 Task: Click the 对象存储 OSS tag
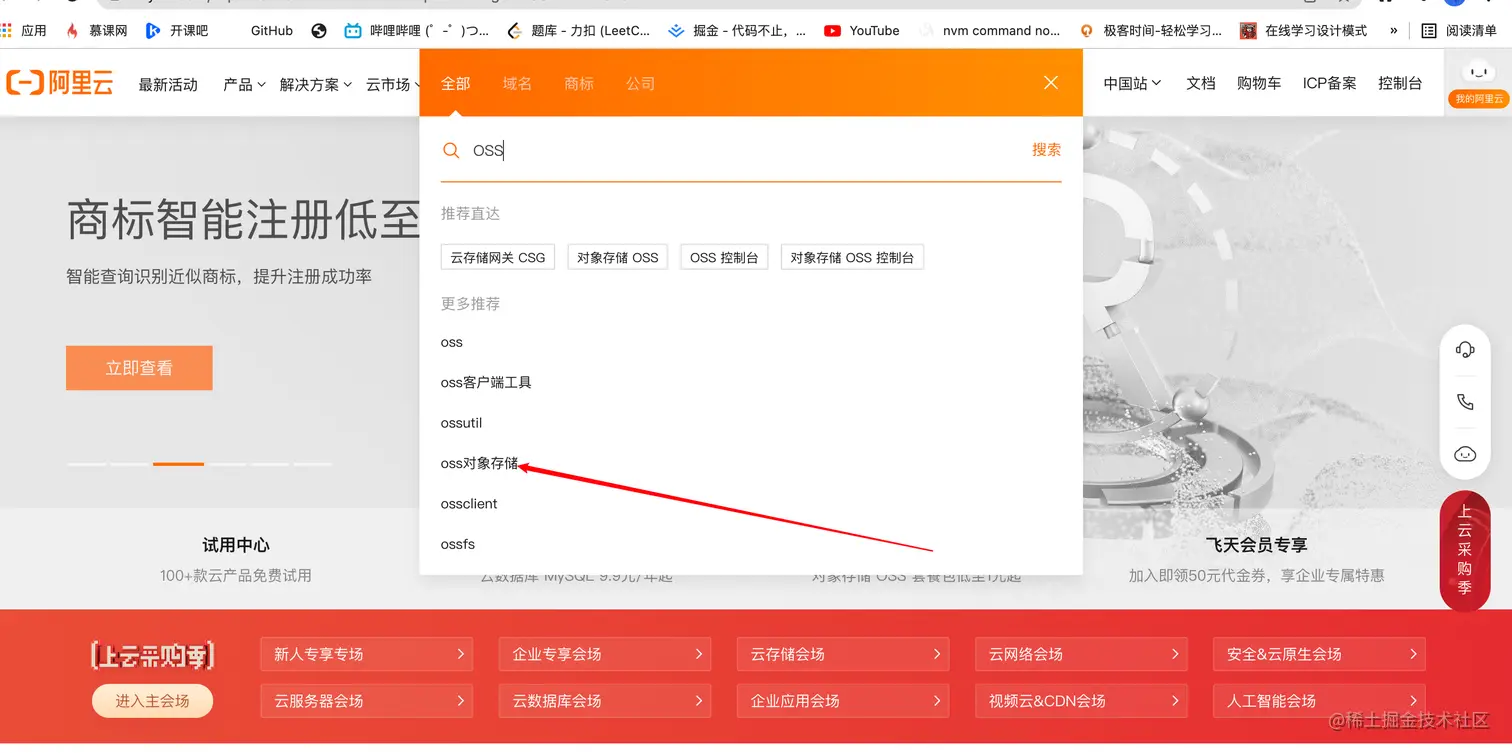(617, 257)
